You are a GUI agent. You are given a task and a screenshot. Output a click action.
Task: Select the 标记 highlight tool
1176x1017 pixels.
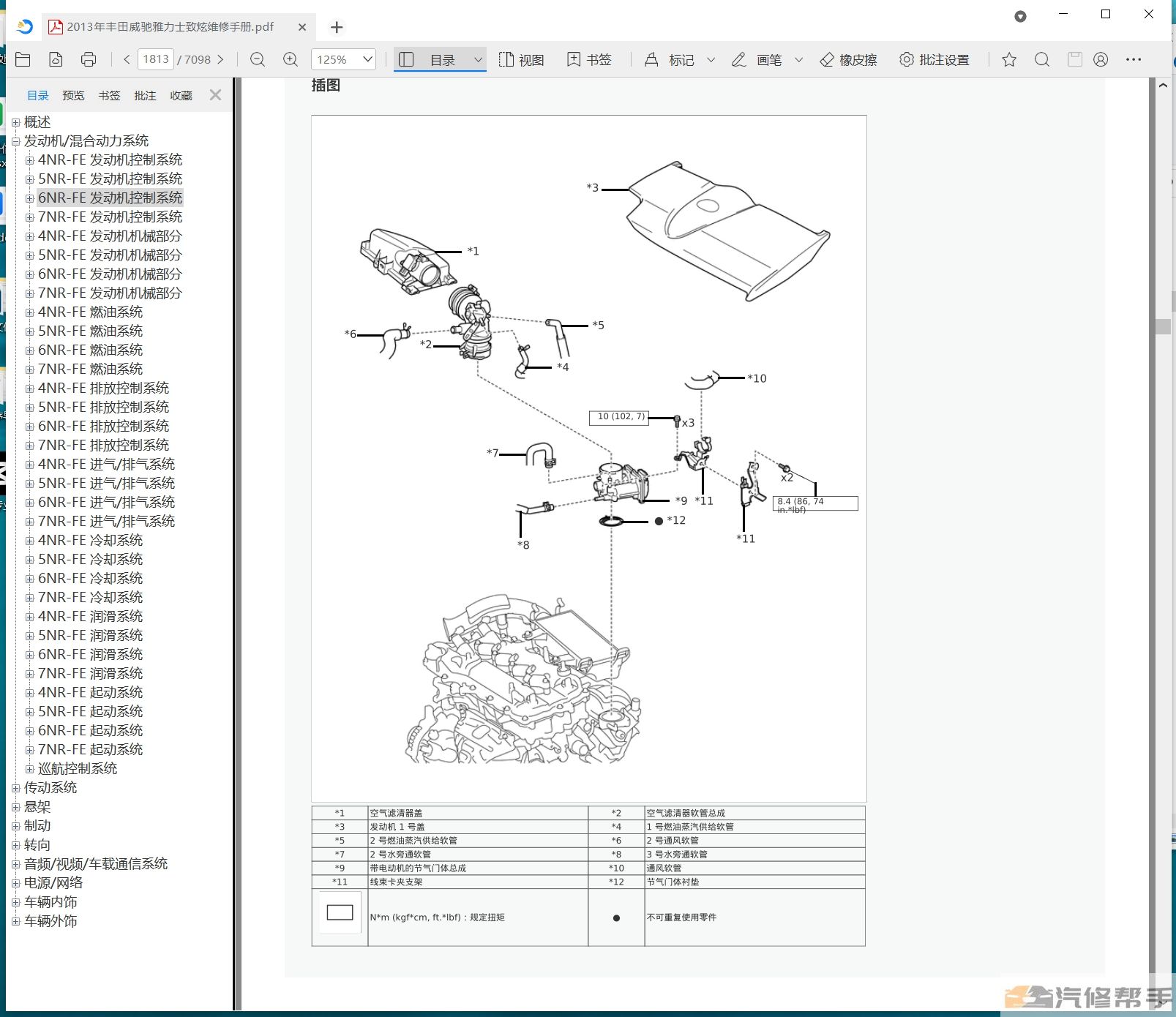point(670,60)
